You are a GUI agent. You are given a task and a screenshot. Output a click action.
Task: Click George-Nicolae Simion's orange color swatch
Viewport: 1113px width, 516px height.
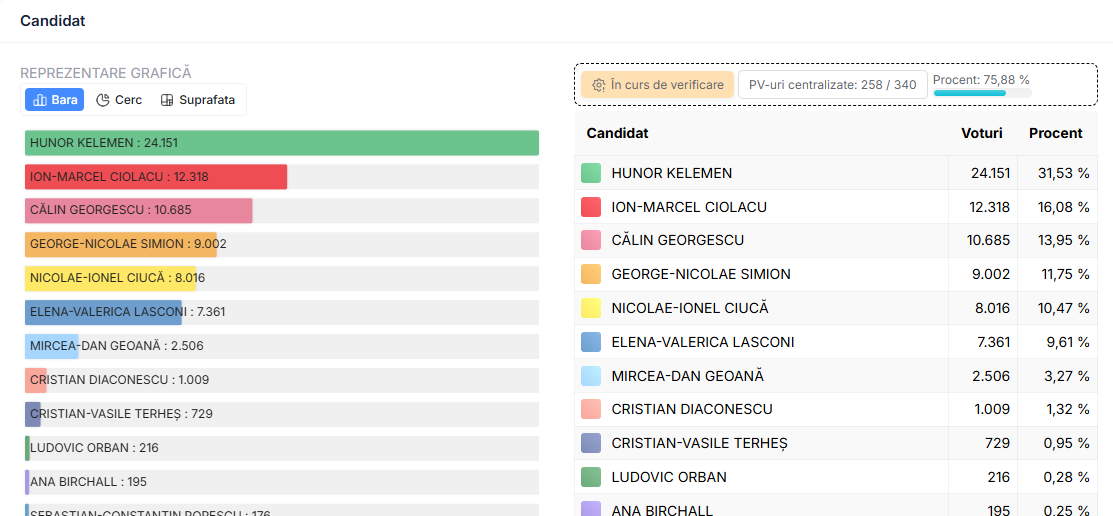click(591, 274)
